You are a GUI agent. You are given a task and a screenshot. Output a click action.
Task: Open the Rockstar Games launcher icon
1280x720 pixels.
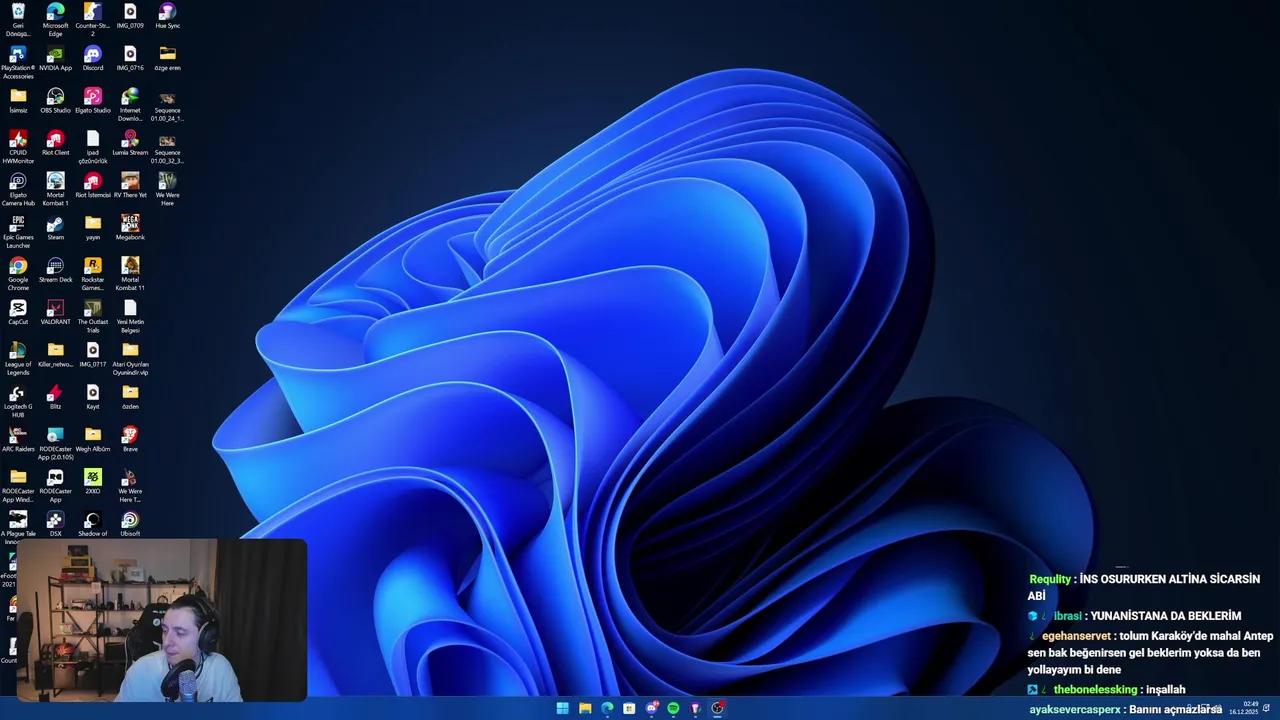click(93, 267)
